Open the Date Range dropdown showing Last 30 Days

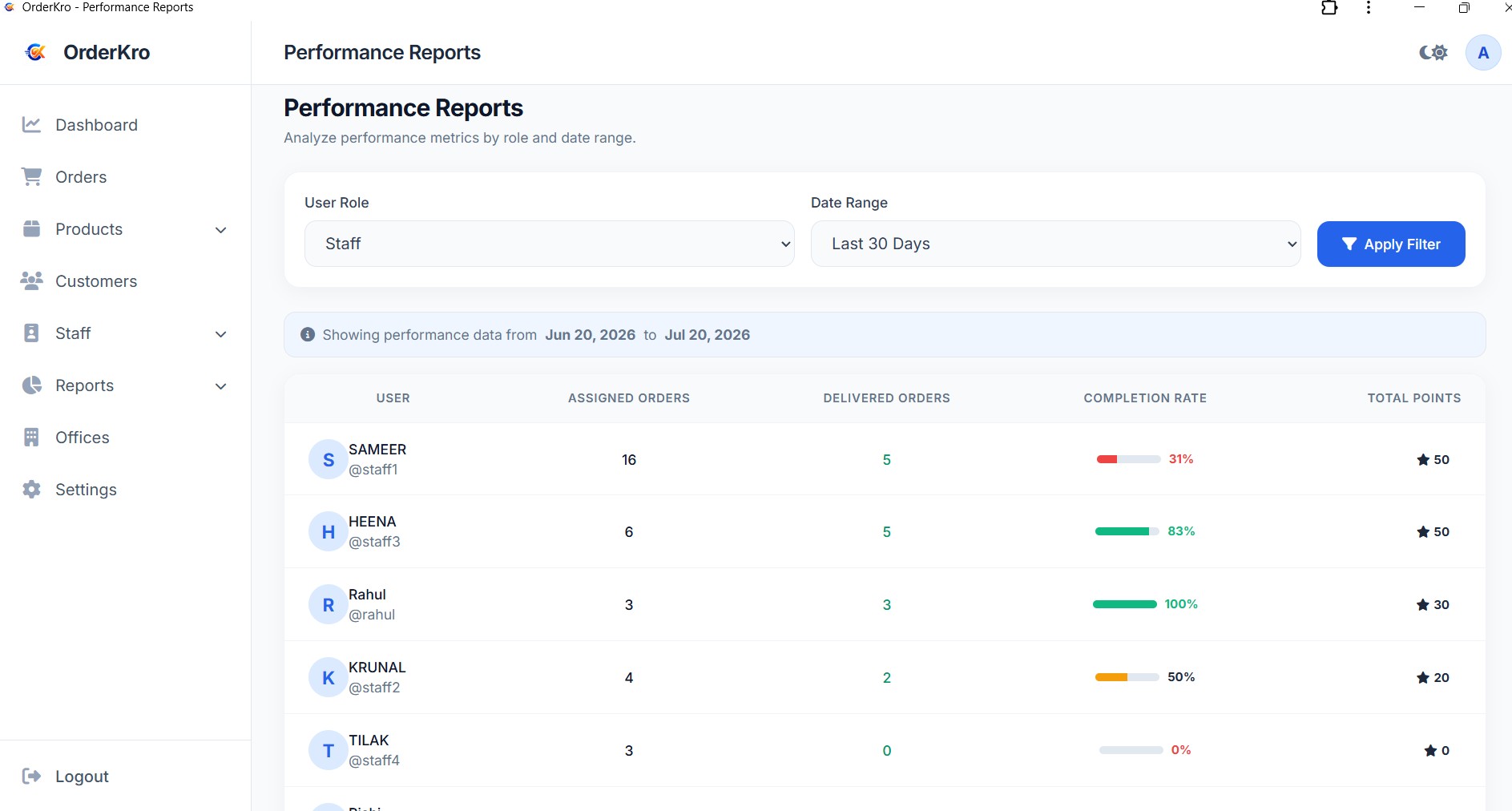[x=1056, y=244]
